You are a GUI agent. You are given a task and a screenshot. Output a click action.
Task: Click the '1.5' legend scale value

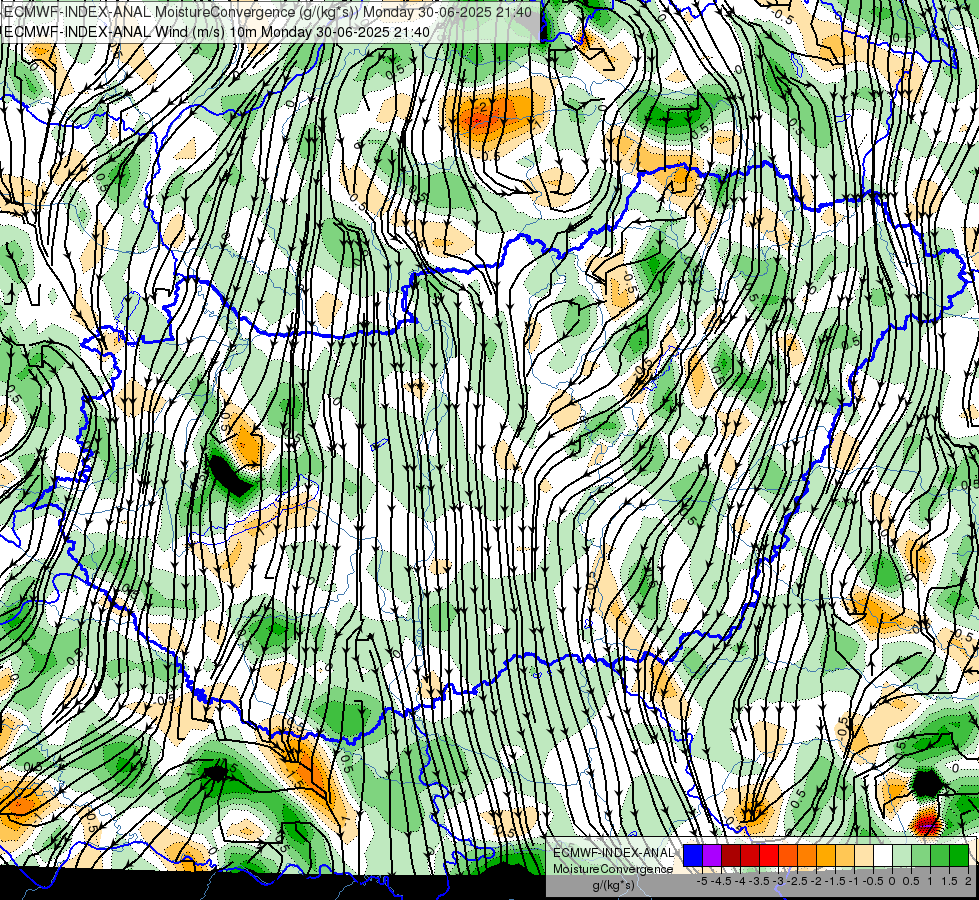(x=949, y=881)
